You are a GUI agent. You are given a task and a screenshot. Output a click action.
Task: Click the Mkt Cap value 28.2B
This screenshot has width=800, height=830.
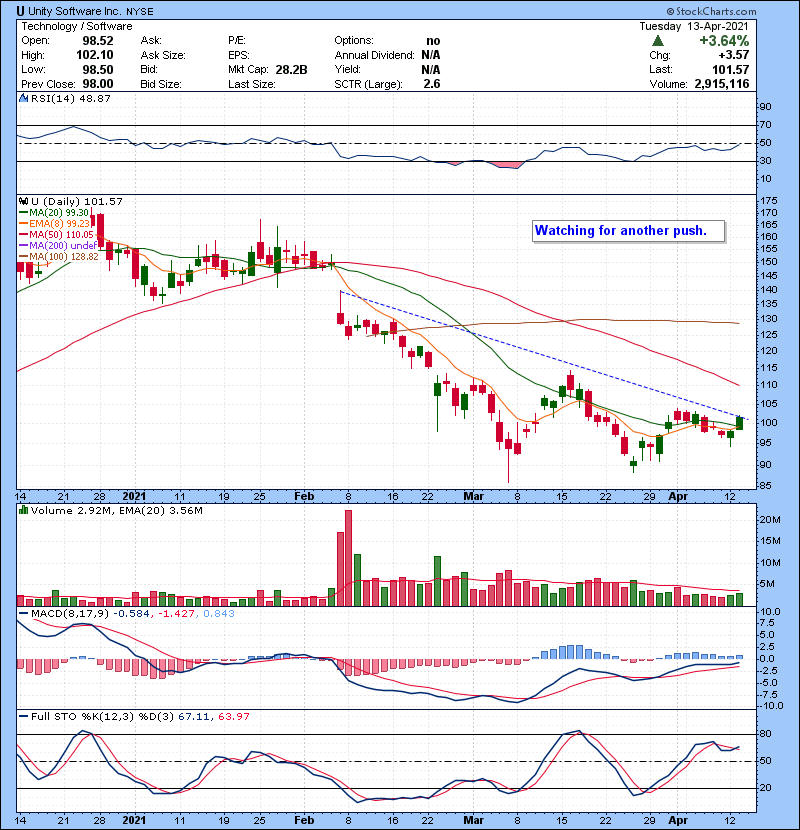point(291,69)
